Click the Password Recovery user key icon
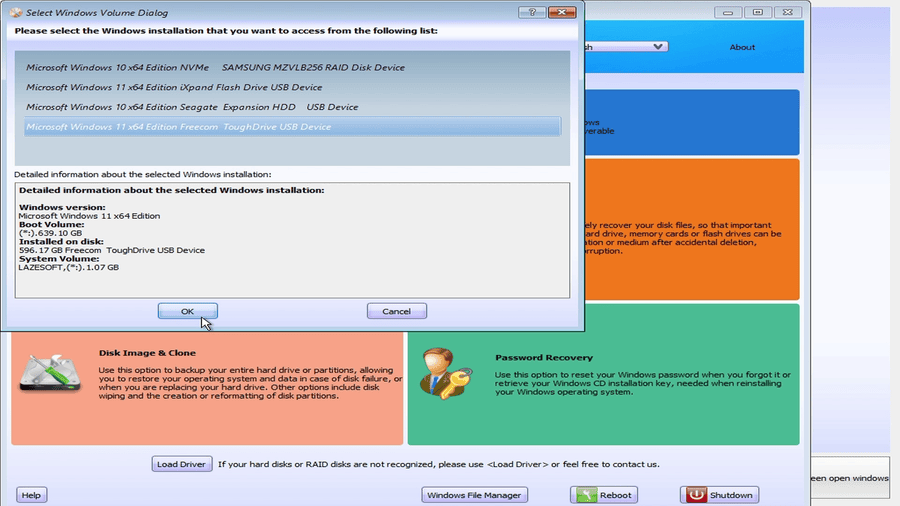900x506 pixels. 446,373
